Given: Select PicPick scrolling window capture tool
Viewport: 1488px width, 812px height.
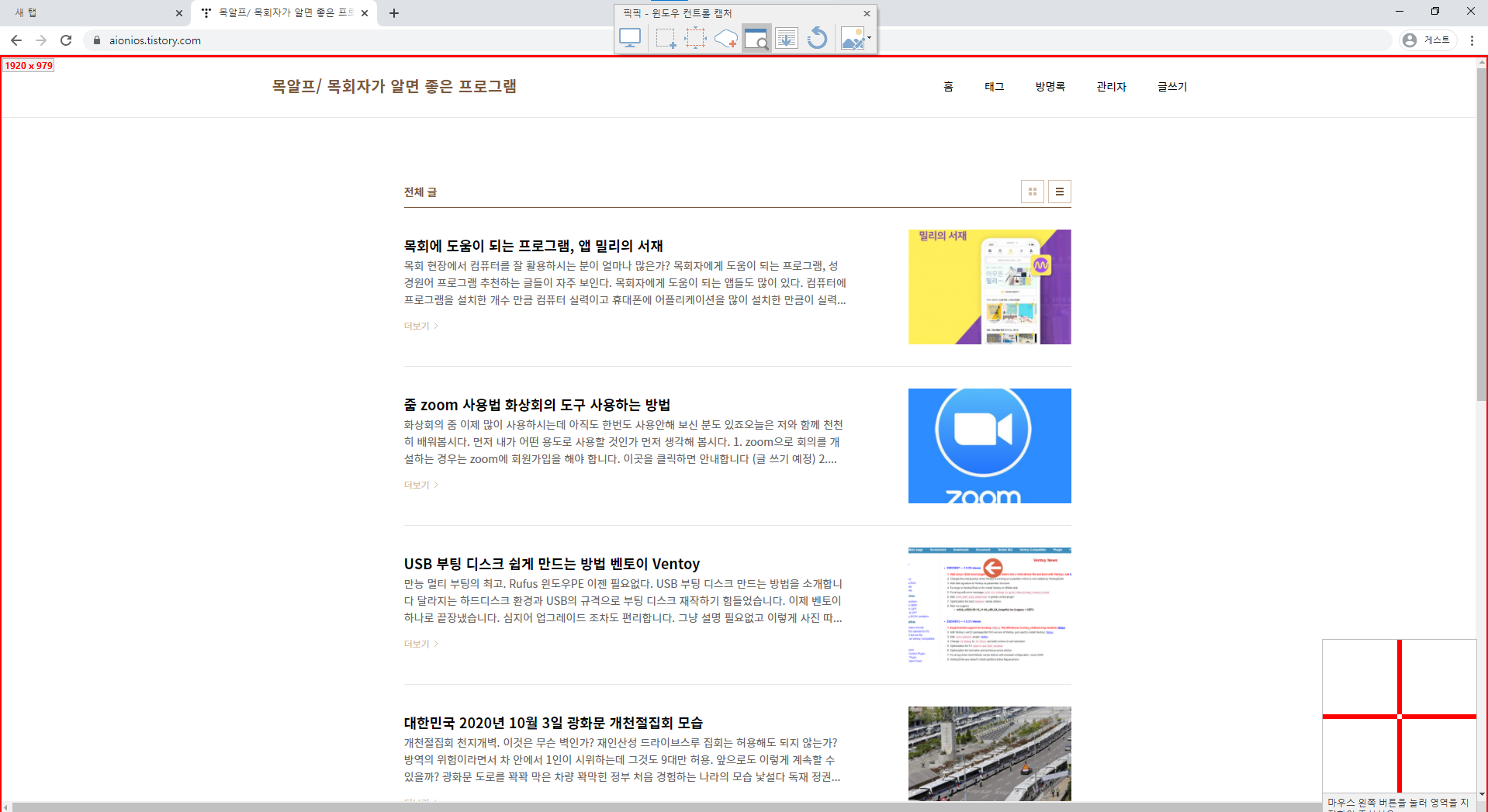Looking at the screenshot, I should click(787, 38).
